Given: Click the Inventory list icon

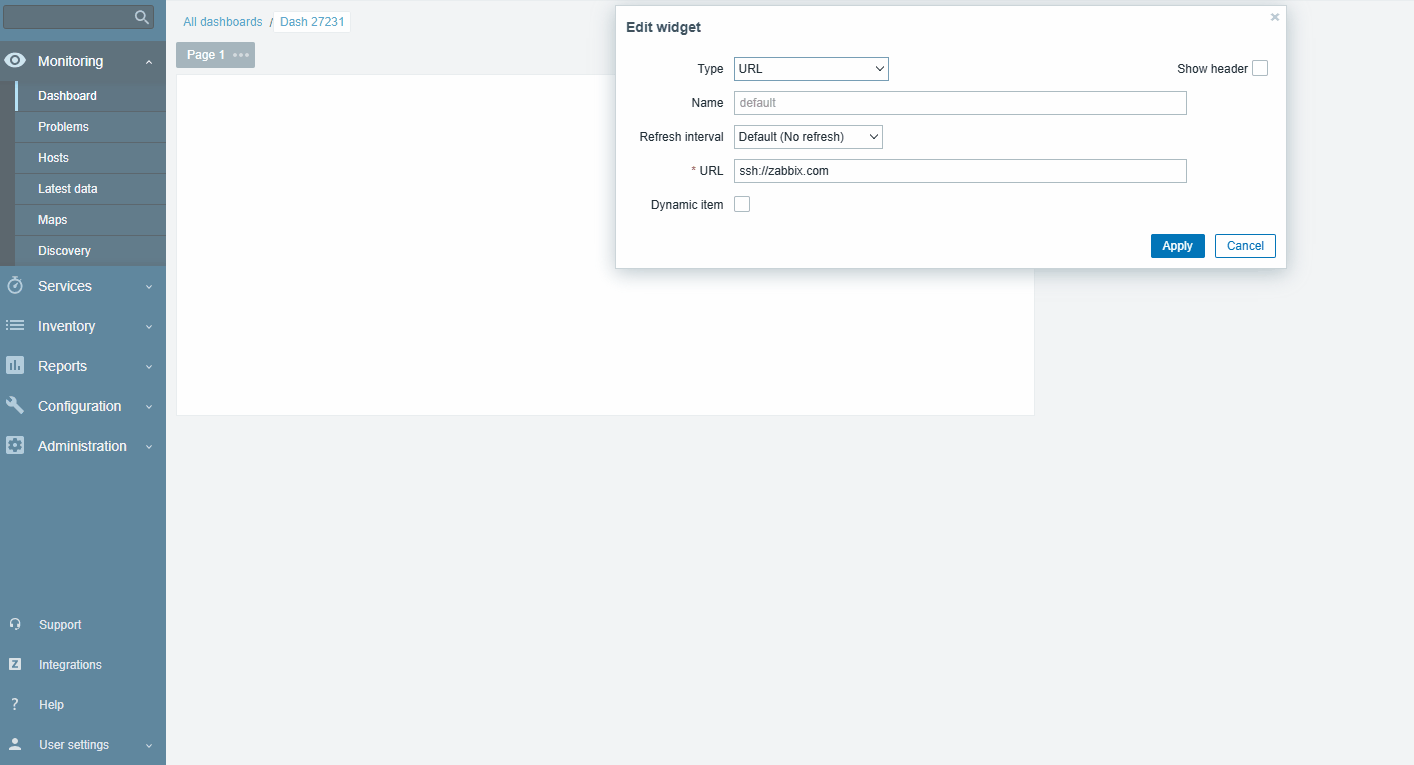Looking at the screenshot, I should pos(15,326).
